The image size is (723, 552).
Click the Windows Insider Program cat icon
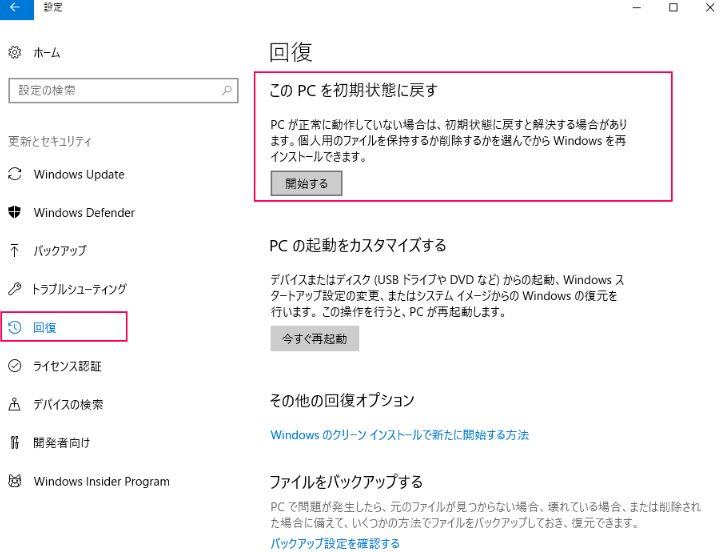15,481
